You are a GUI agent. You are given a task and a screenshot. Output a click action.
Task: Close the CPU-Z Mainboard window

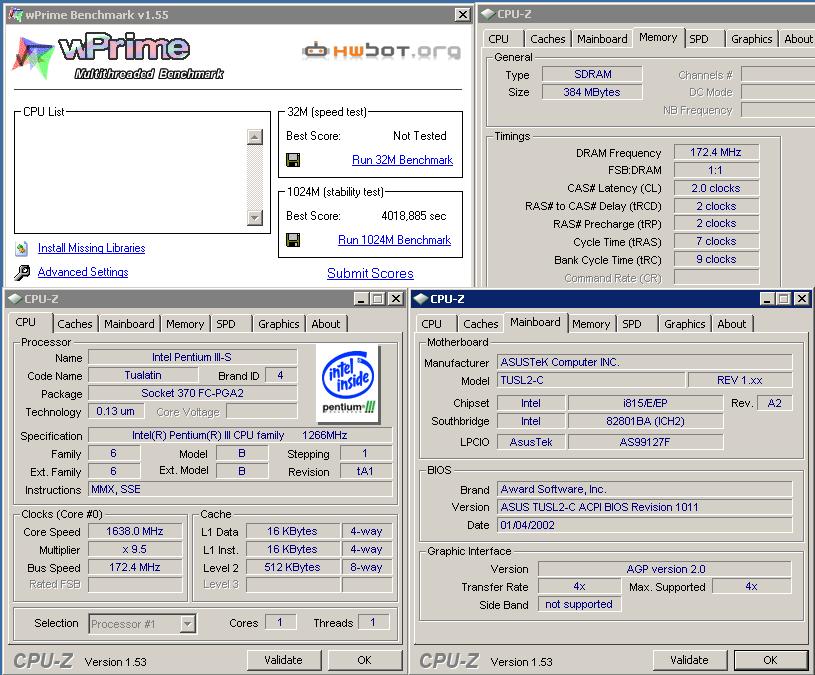pyautogui.click(x=802, y=299)
